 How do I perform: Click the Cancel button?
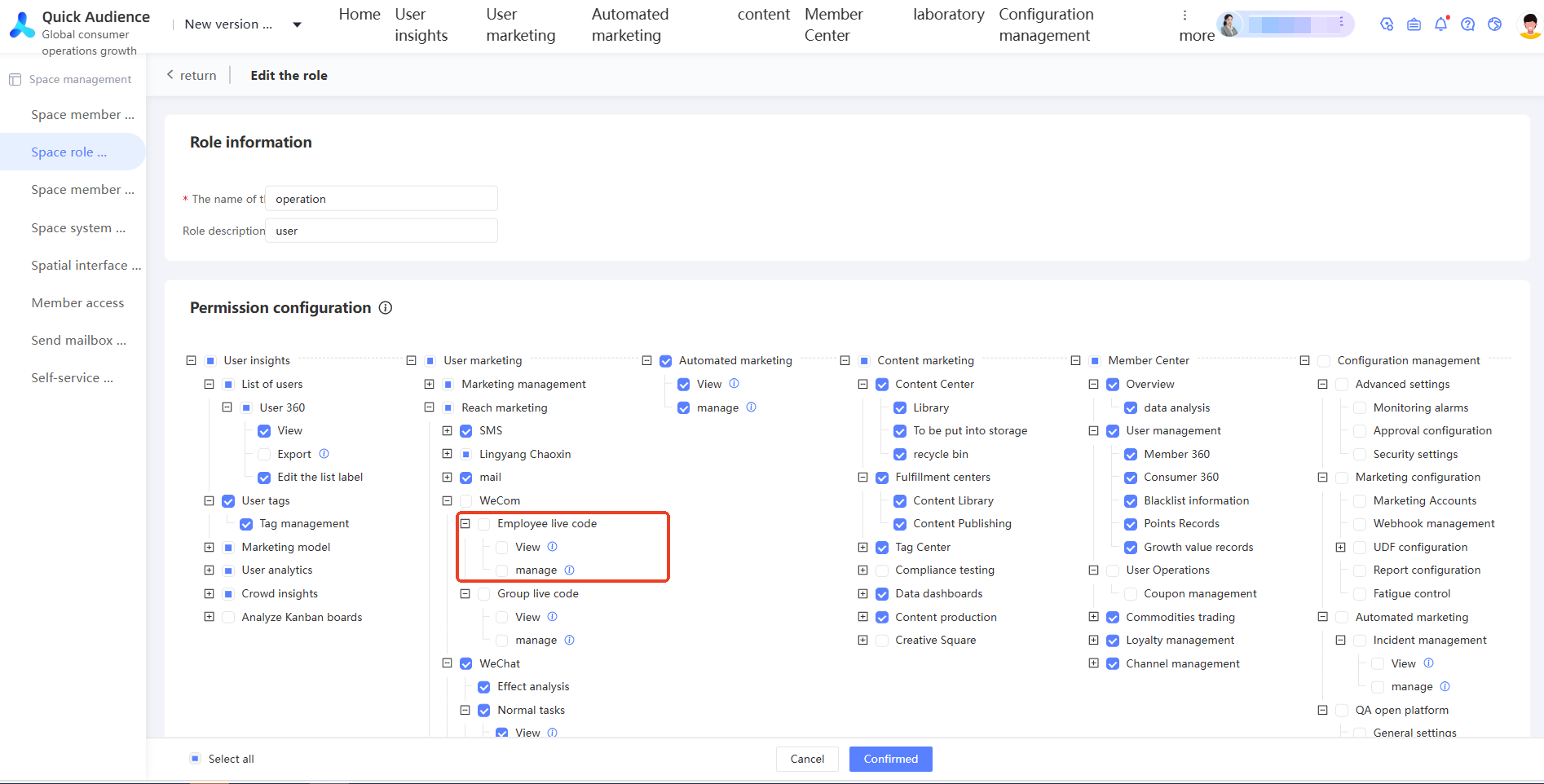point(807,759)
